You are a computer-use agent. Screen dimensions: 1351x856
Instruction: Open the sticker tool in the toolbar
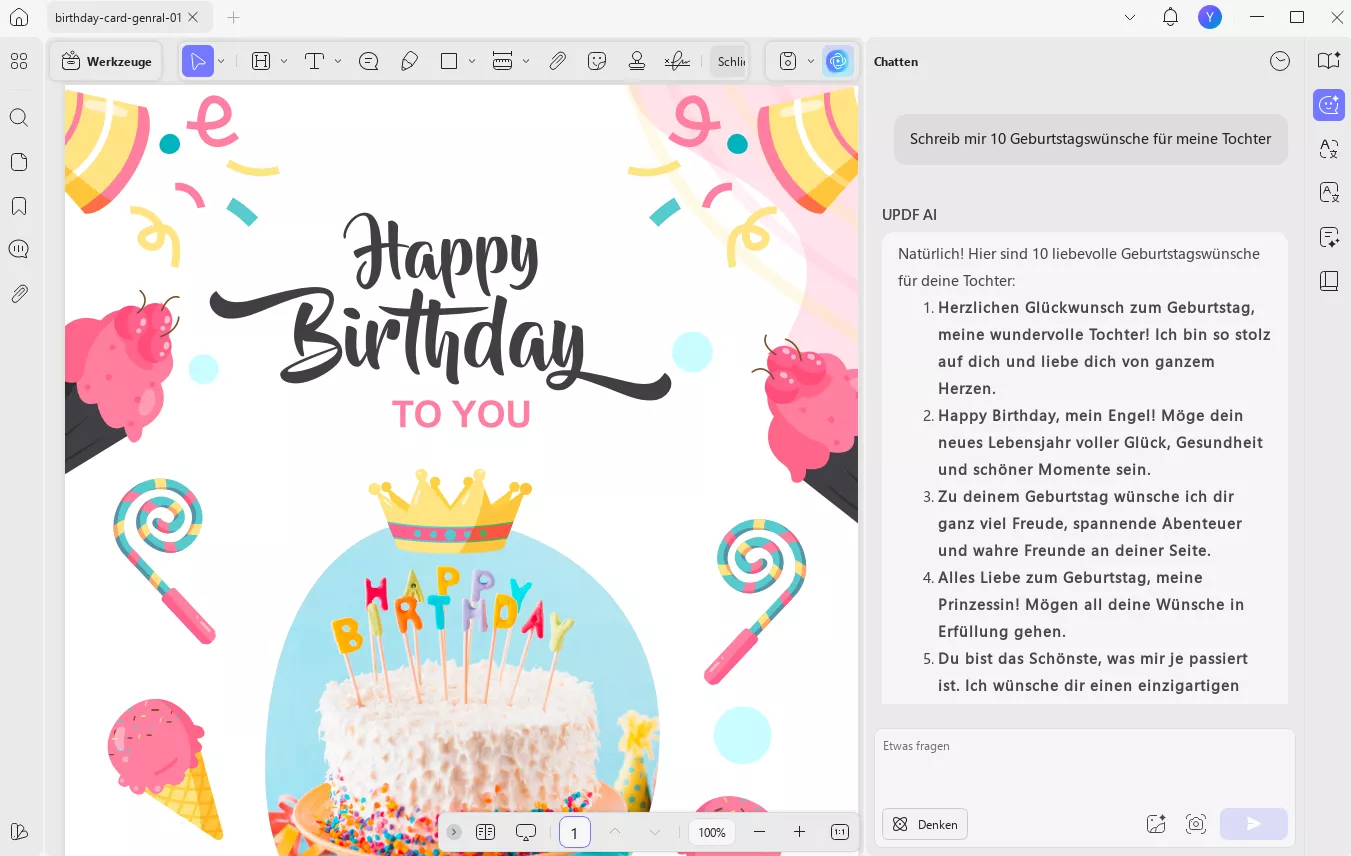coord(597,61)
